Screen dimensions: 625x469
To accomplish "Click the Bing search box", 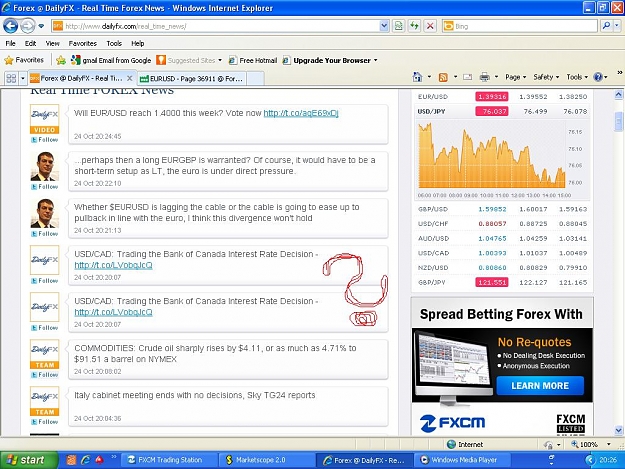I will (x=519, y=26).
